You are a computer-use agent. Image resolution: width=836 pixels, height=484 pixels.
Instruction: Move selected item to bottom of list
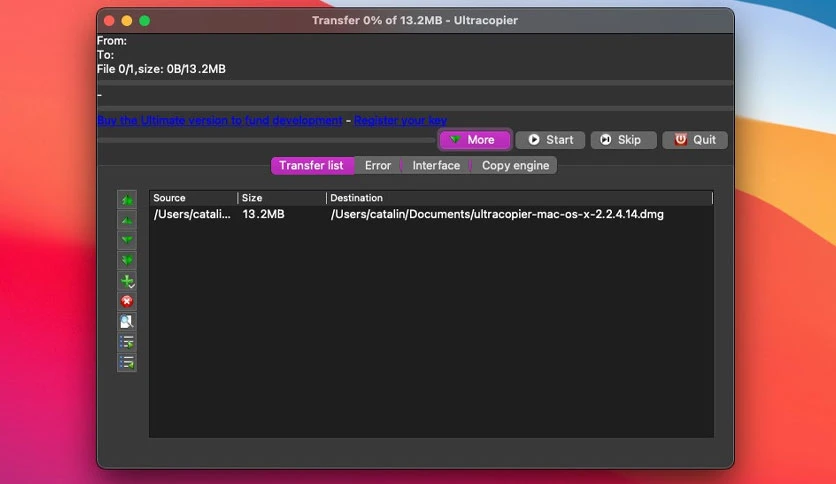(x=127, y=261)
